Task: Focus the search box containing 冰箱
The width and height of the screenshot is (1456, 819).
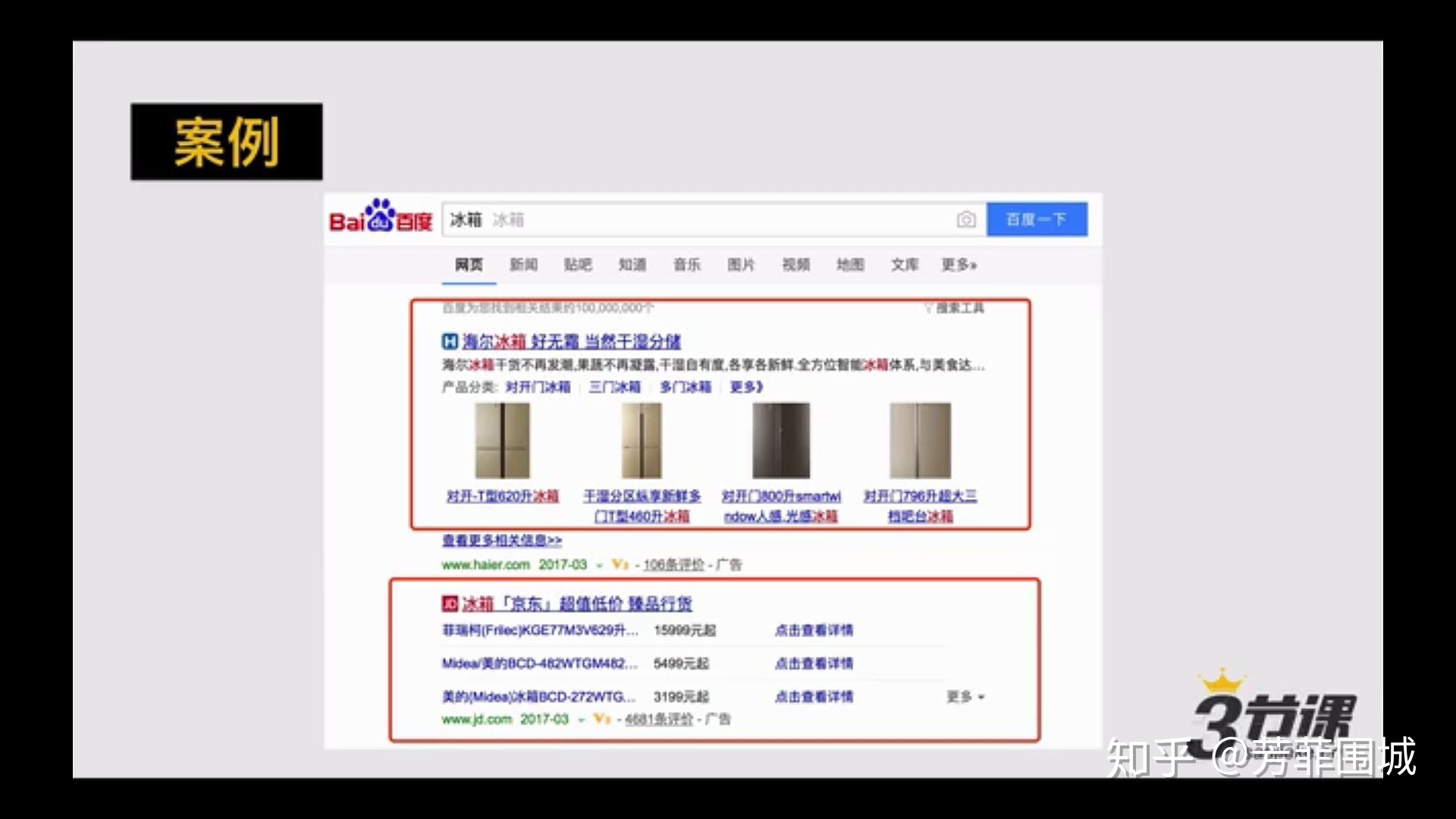Action: tap(714, 220)
